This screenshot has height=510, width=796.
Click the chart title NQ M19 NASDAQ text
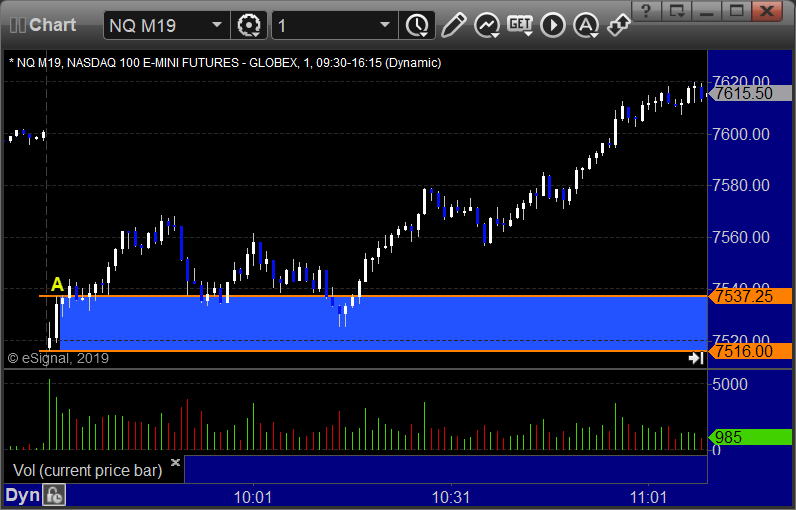tap(225, 63)
